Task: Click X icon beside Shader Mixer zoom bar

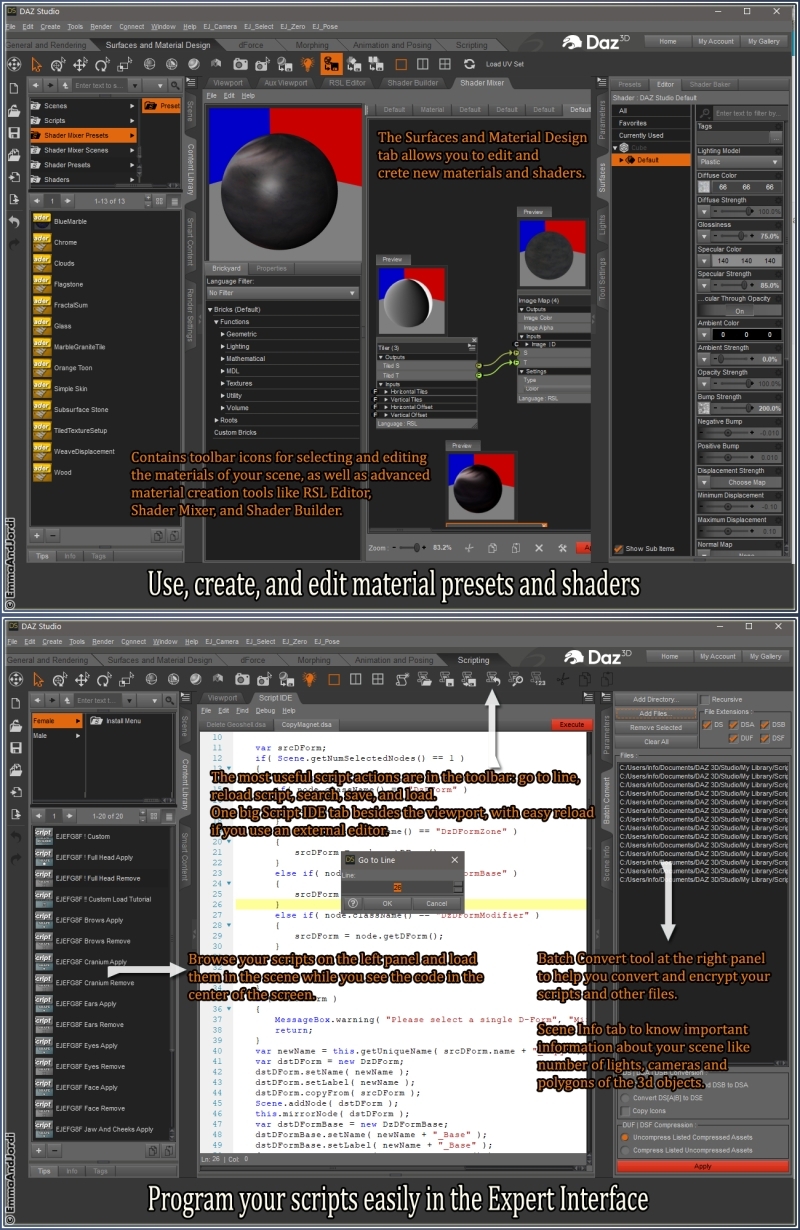Action: [539, 548]
